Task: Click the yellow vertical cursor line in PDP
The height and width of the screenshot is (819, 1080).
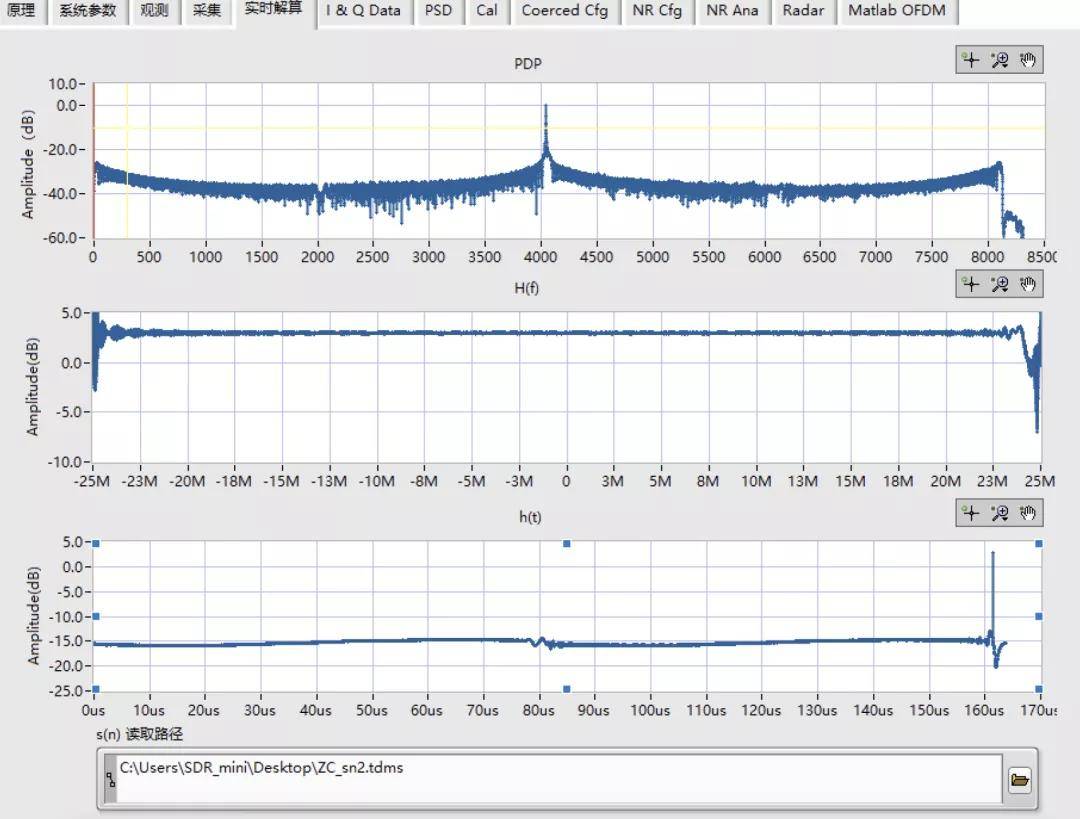Action: [127, 161]
